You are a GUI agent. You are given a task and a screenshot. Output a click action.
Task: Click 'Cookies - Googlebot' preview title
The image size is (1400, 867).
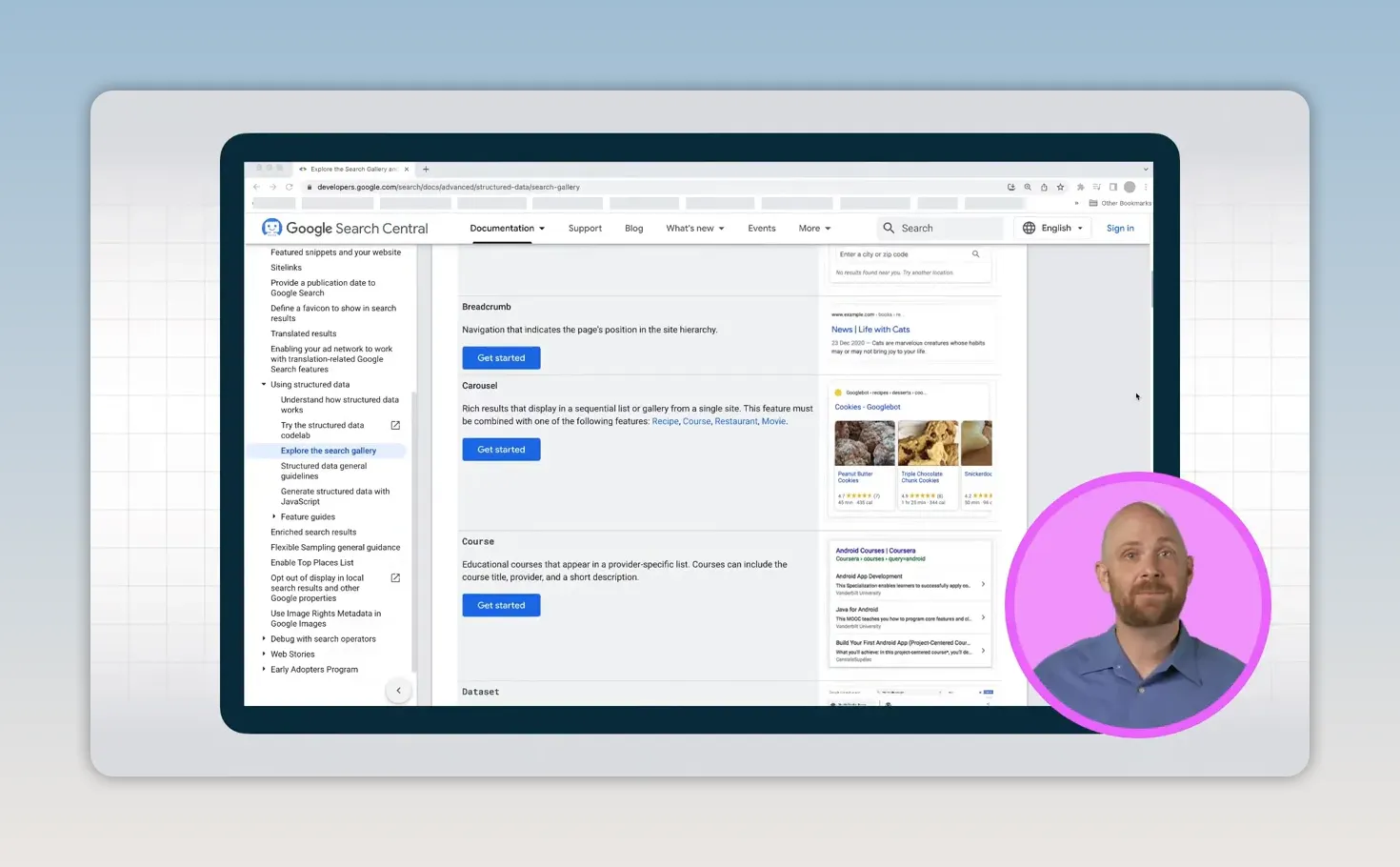coord(868,407)
